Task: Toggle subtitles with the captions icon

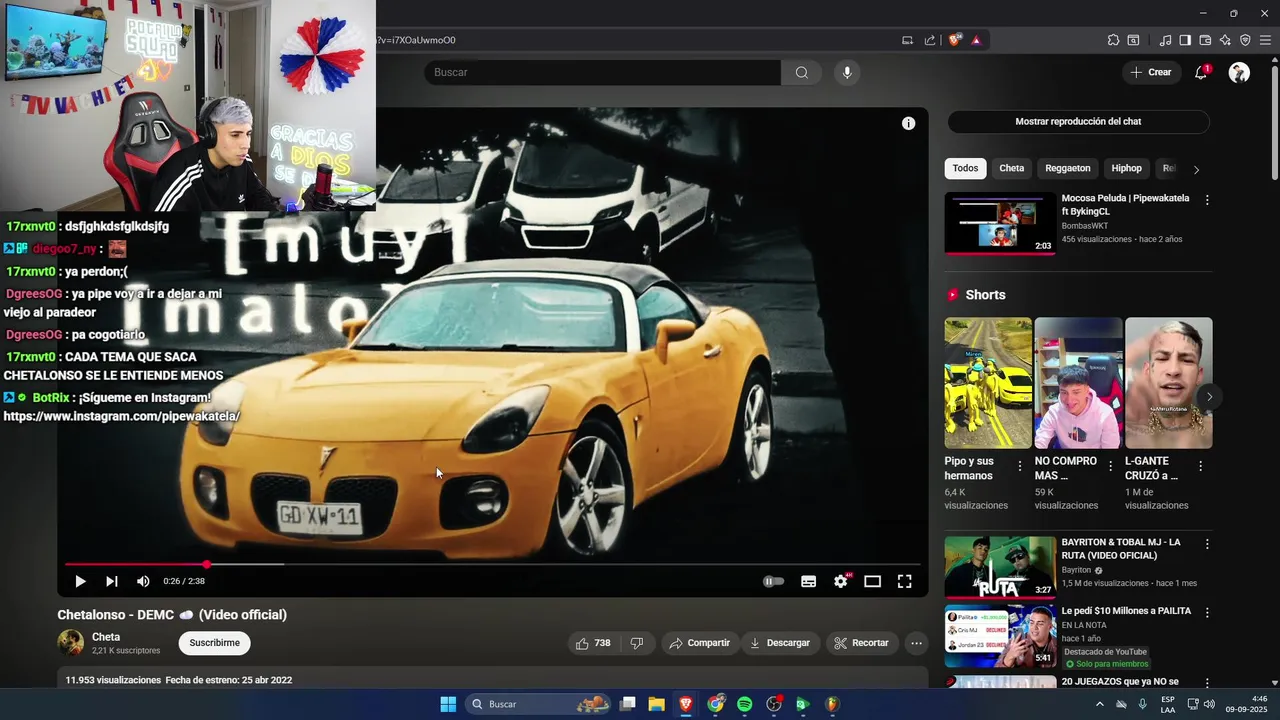Action: point(808,581)
